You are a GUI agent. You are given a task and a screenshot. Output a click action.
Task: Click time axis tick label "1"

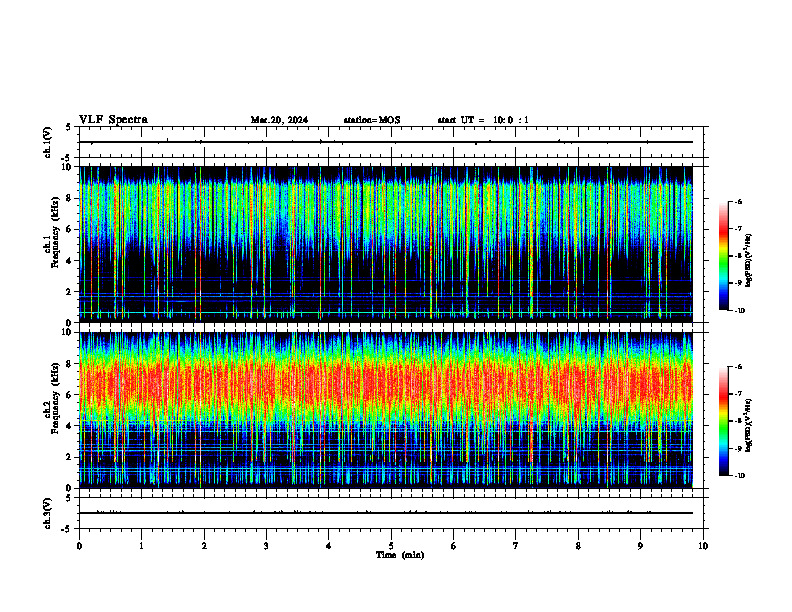click(x=141, y=546)
